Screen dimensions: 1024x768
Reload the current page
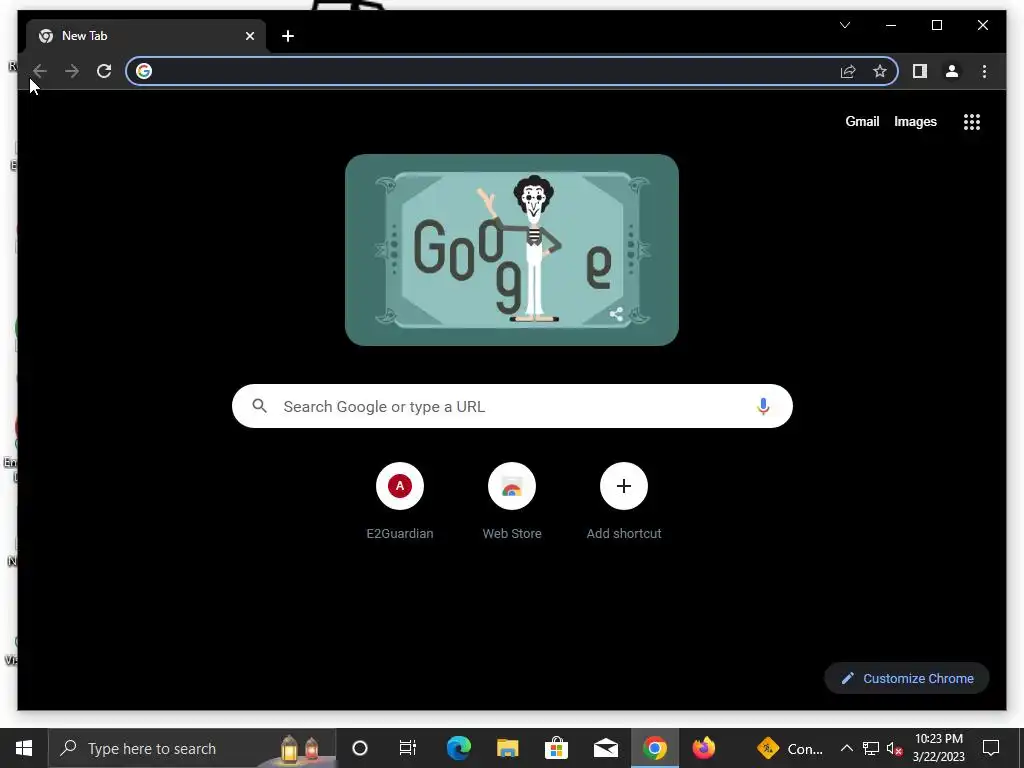(104, 71)
